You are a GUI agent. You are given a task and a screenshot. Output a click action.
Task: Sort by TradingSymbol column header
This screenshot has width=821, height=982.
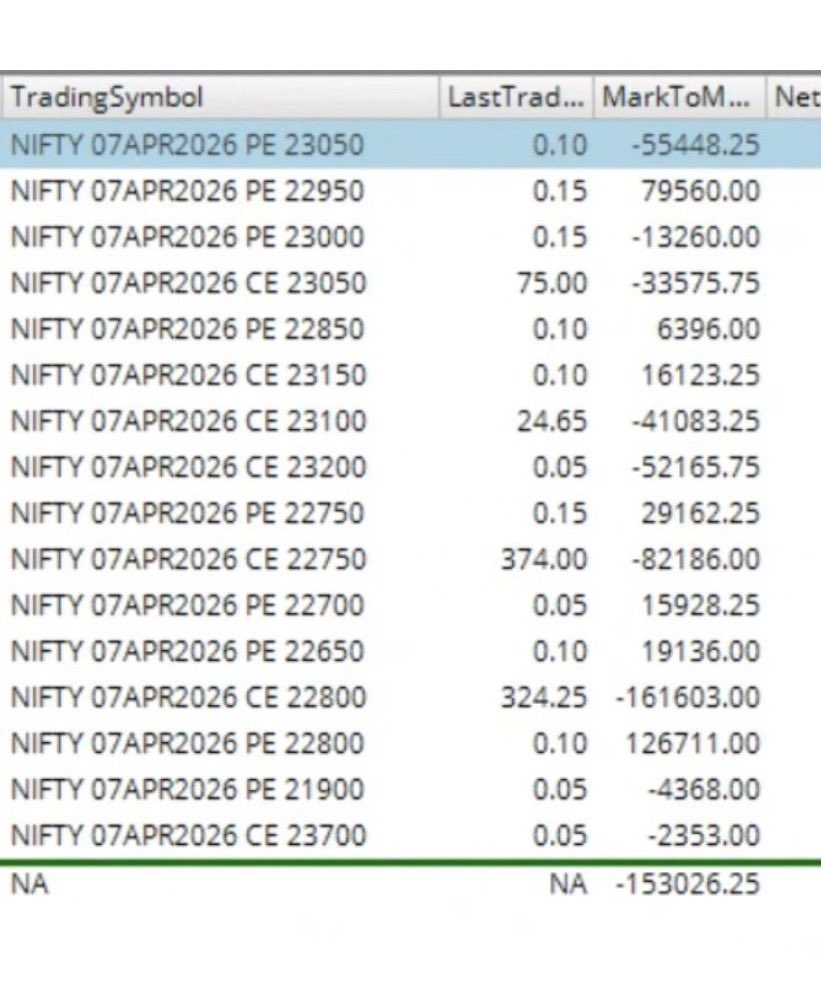pyautogui.click(x=219, y=98)
